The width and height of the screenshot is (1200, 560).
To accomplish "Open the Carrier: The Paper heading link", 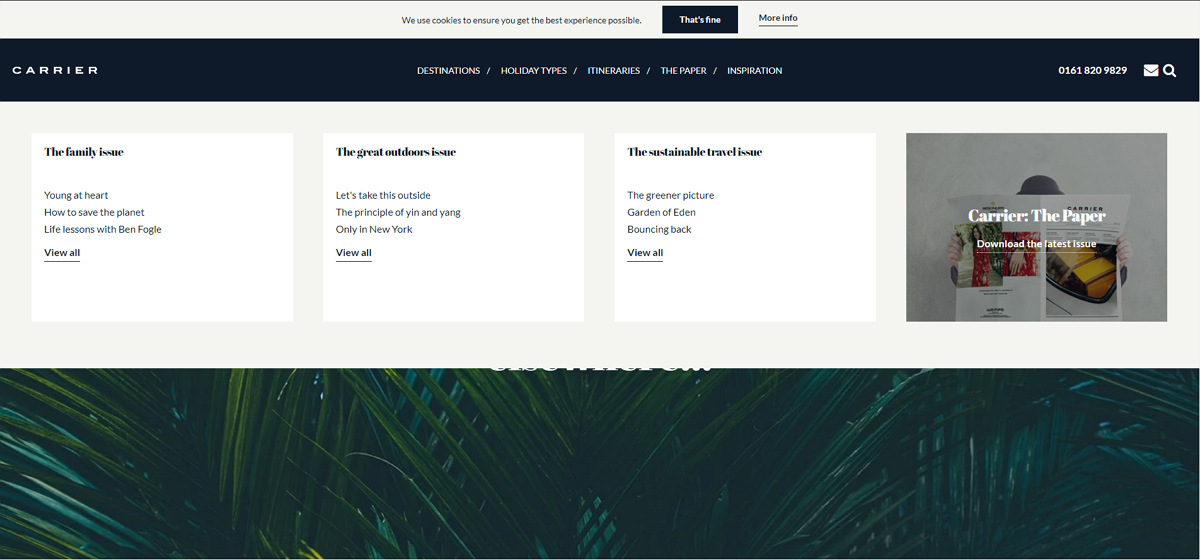I will 1037,216.
